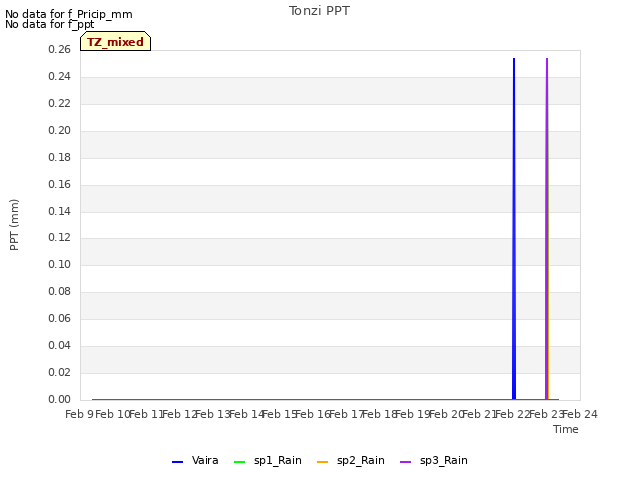Screen dimensions: 640x480
Task: Click the Feb 16 x-axis tick label
Action: (313, 414)
